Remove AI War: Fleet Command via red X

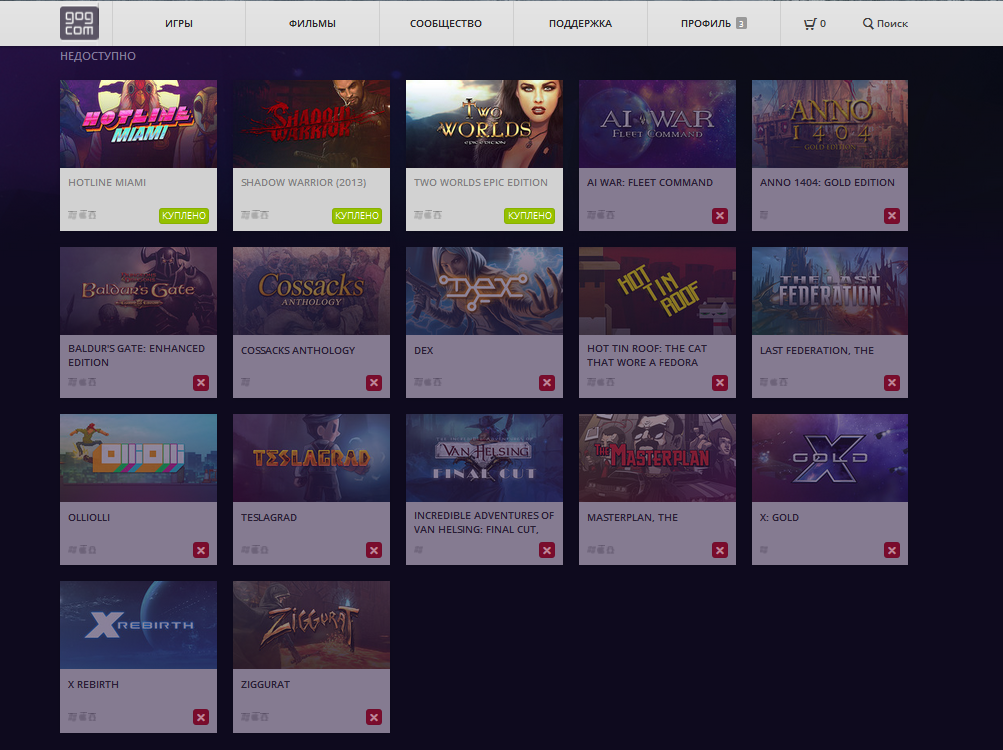[719, 214]
